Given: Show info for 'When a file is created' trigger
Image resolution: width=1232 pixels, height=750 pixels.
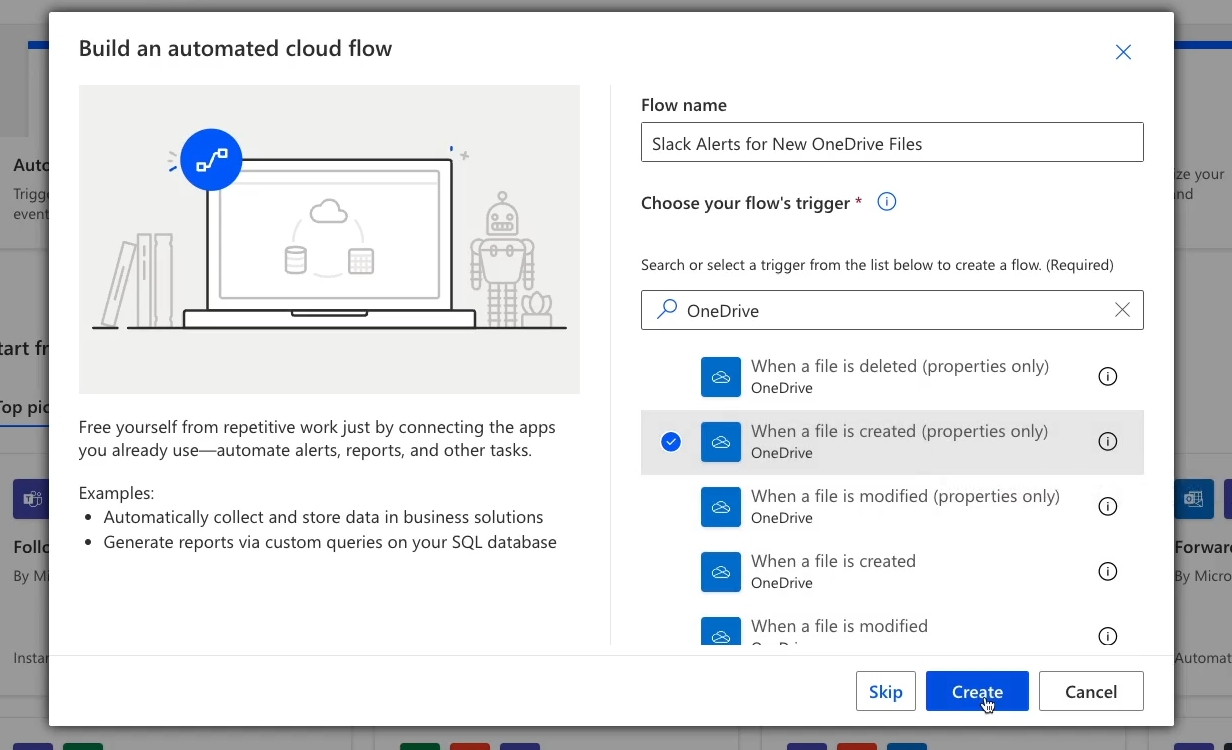Looking at the screenshot, I should (1108, 571).
